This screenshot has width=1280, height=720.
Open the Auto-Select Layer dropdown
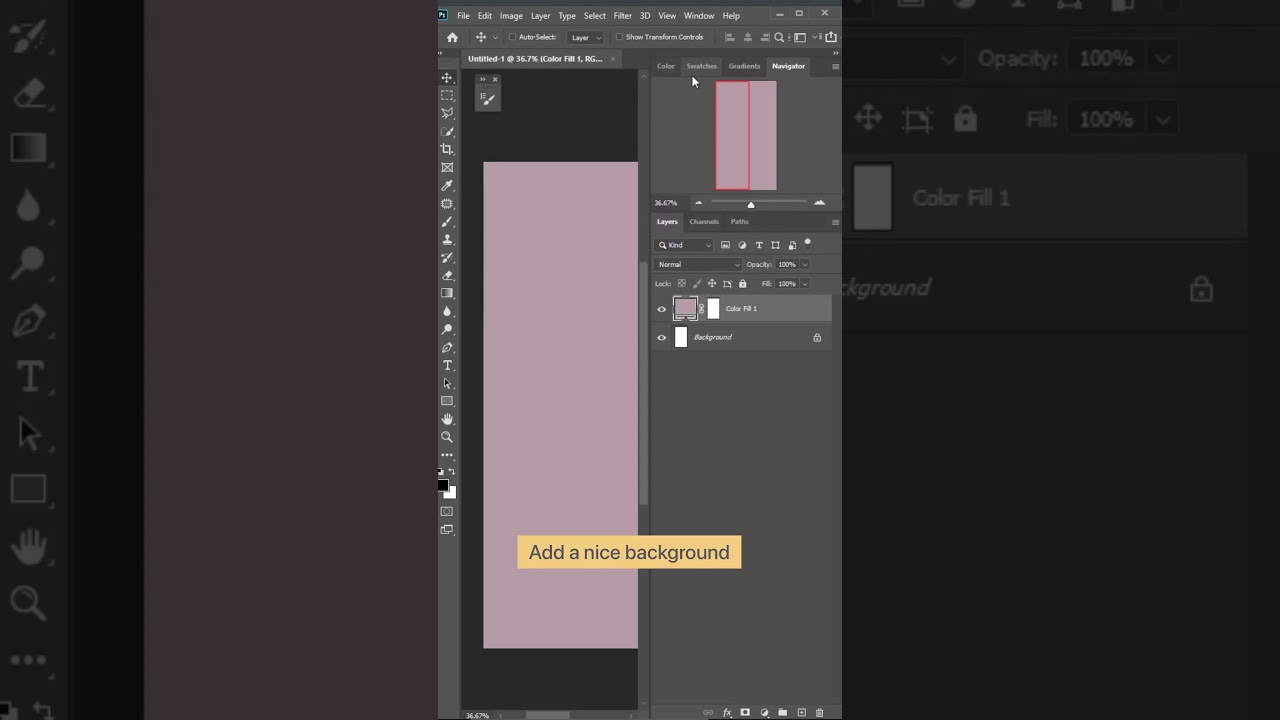click(586, 37)
